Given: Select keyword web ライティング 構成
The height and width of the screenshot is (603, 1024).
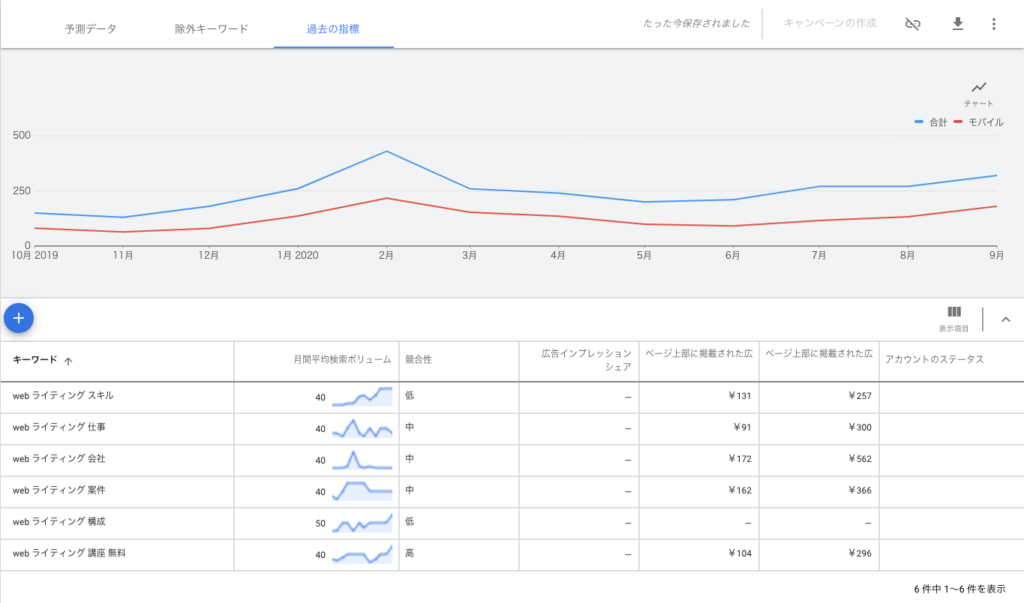Looking at the screenshot, I should pos(59,521).
